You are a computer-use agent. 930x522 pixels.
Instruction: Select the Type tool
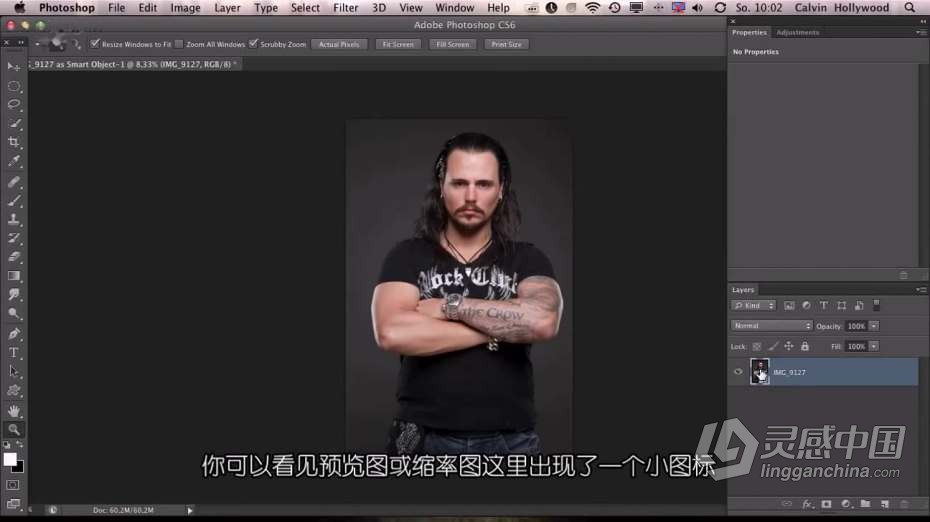click(14, 352)
